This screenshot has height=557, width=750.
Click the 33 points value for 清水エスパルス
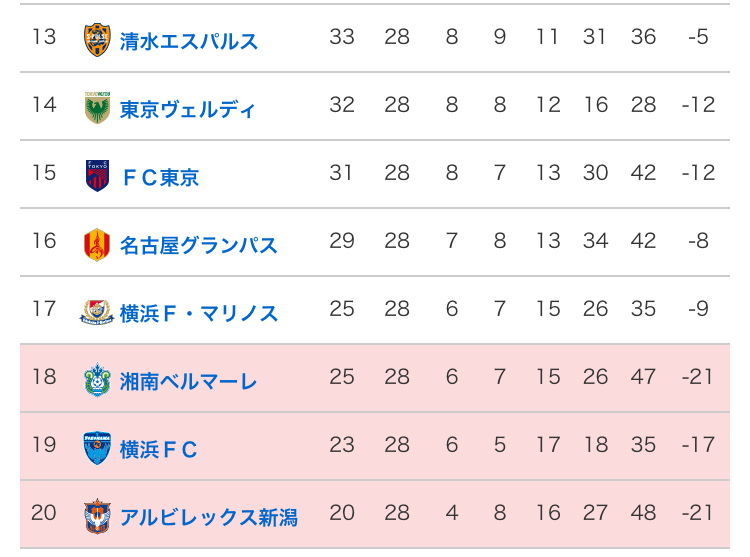342,37
